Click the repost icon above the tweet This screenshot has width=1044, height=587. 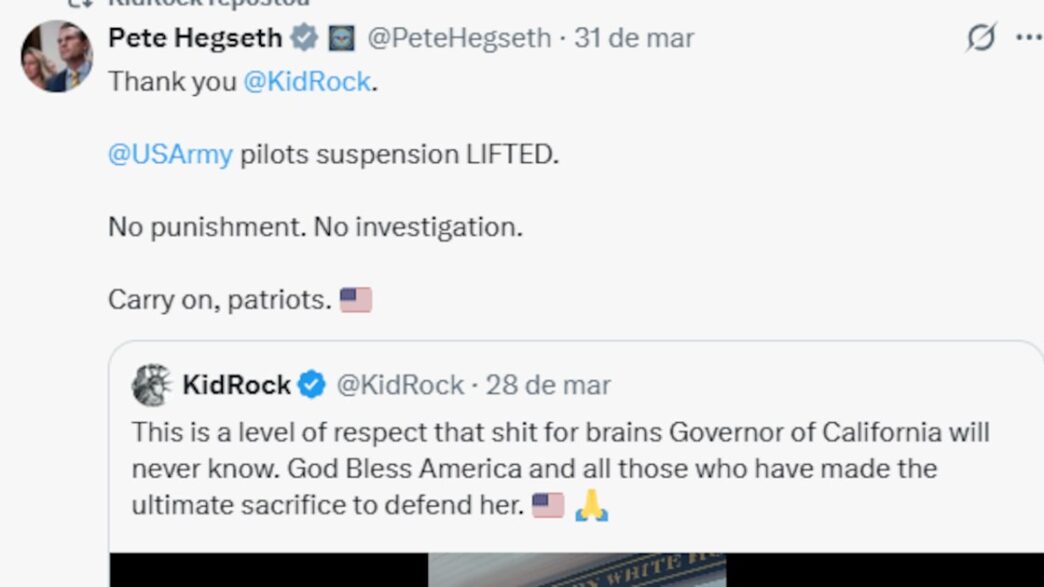coord(74,4)
